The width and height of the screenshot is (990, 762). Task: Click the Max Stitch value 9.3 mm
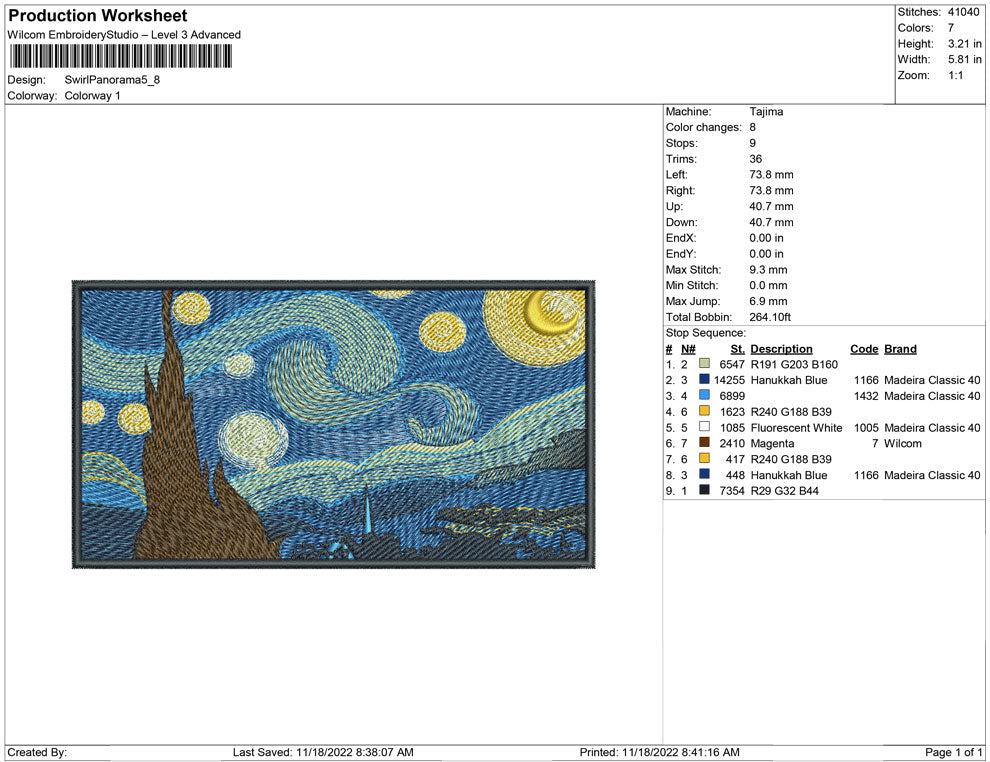point(768,270)
